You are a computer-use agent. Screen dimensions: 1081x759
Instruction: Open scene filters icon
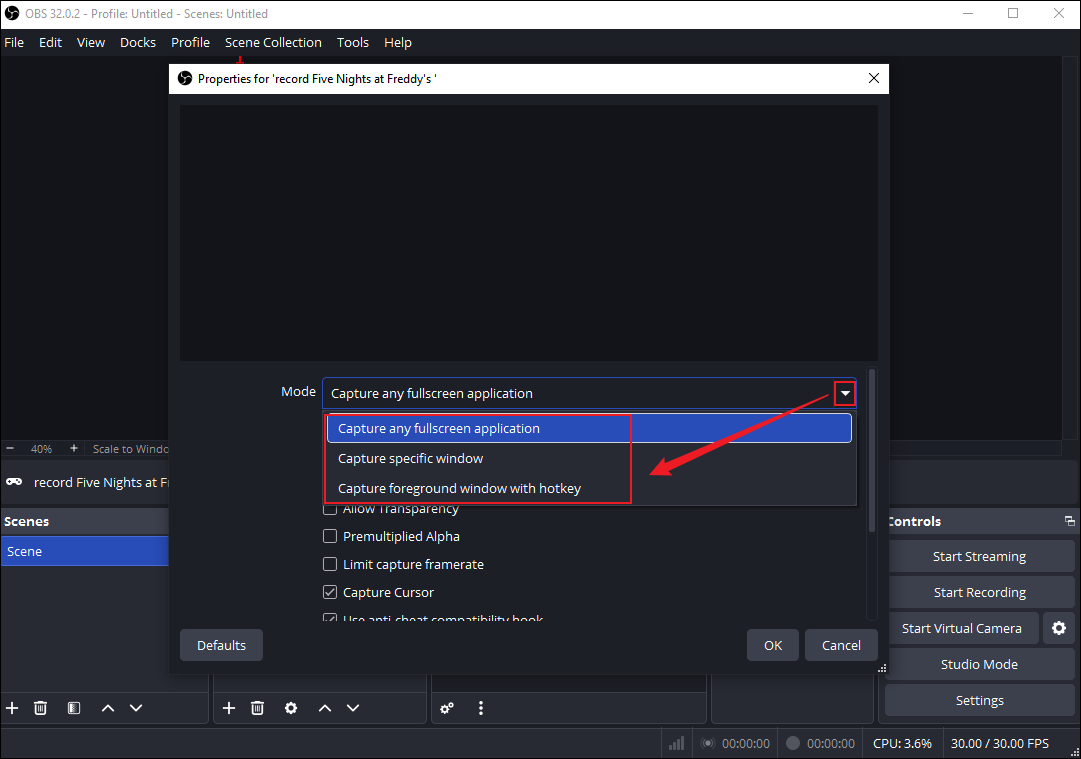(73, 707)
